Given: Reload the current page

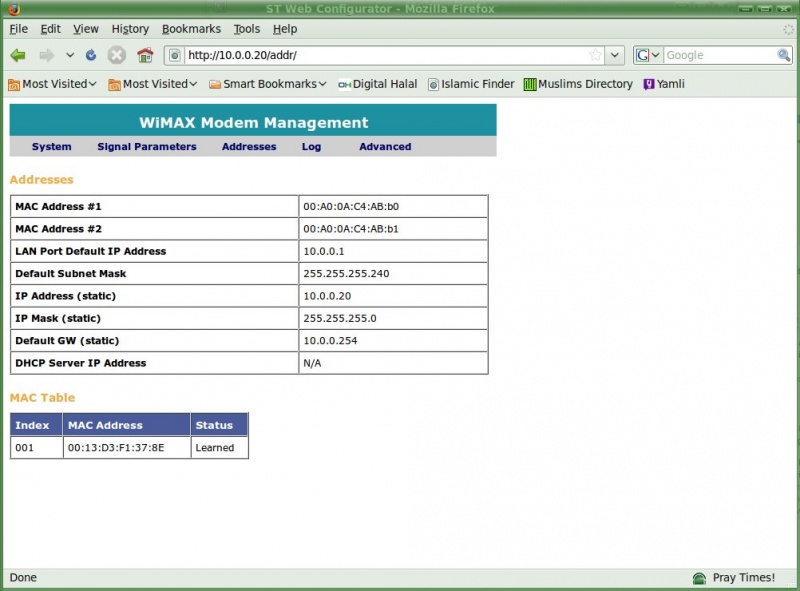Looking at the screenshot, I should pos(91,55).
